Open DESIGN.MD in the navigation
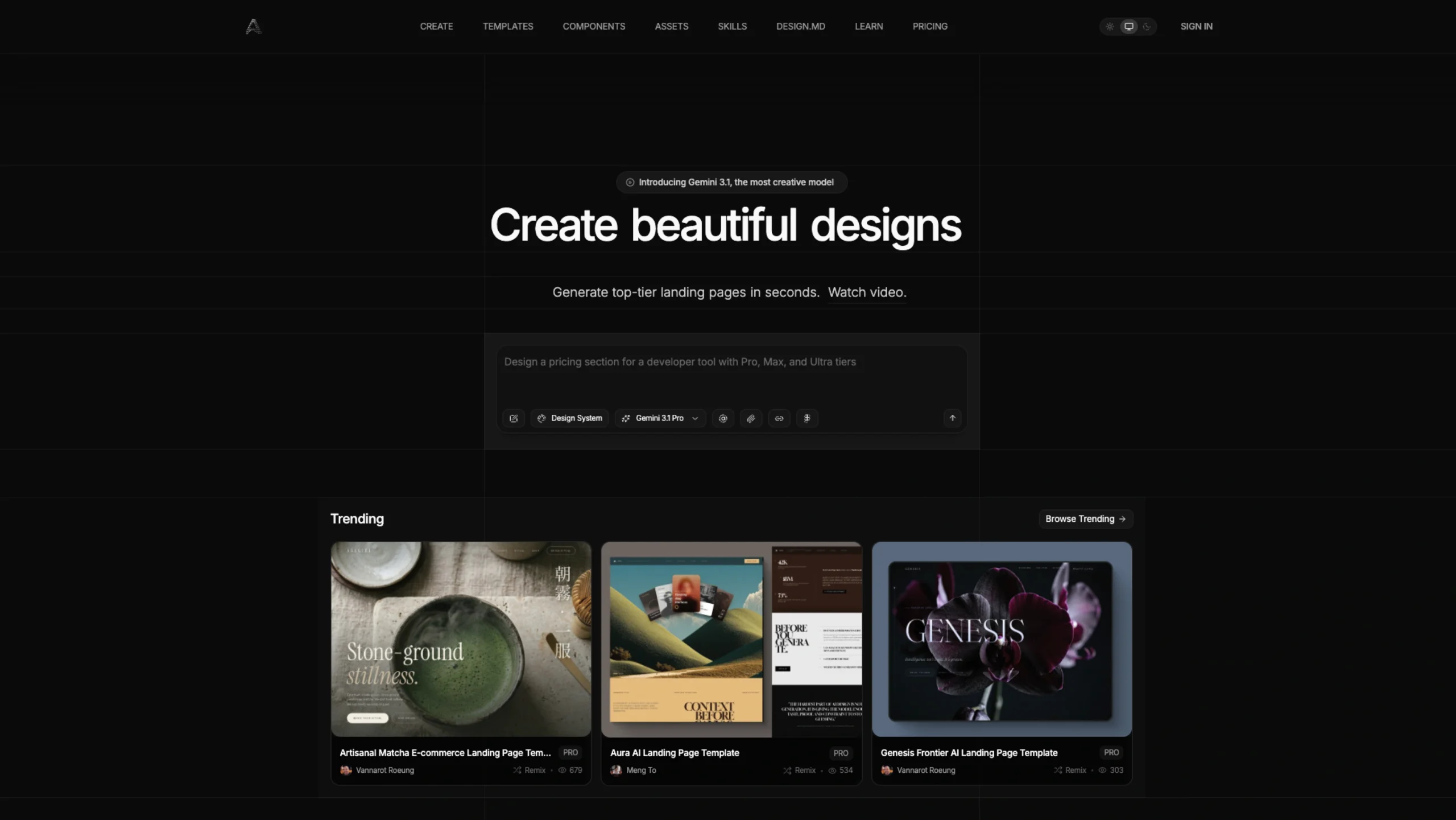 [x=800, y=26]
